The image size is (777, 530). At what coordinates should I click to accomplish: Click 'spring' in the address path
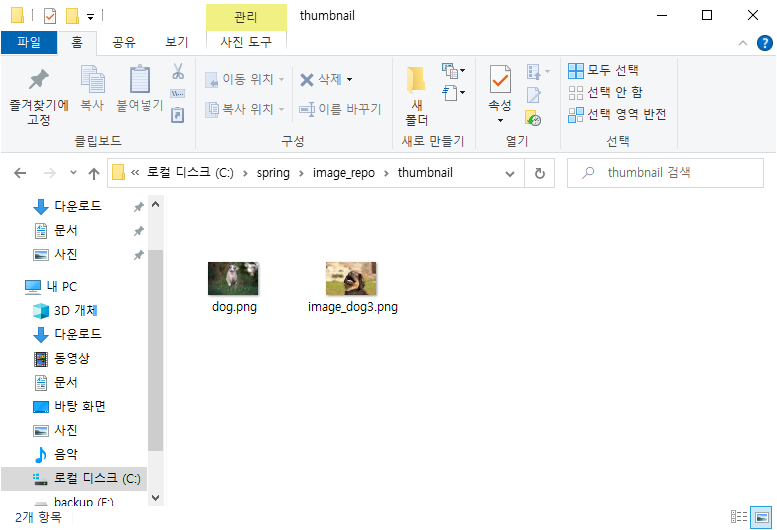point(273,173)
